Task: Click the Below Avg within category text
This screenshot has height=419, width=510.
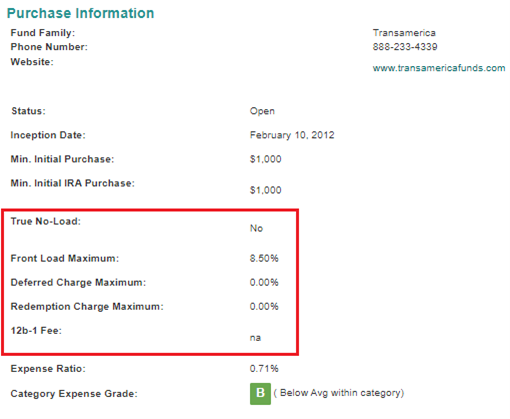Action: 339,393
